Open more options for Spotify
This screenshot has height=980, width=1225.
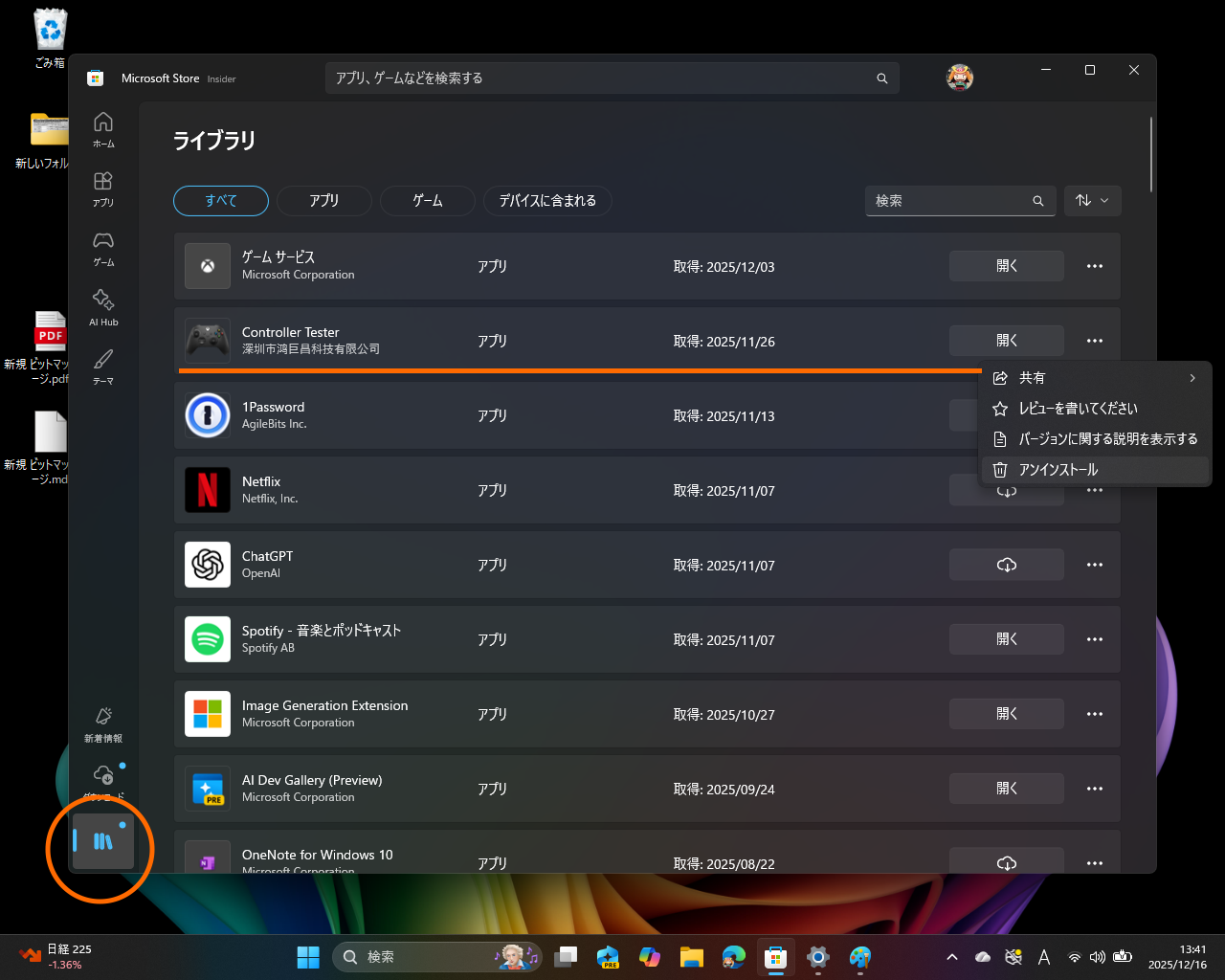(x=1095, y=639)
